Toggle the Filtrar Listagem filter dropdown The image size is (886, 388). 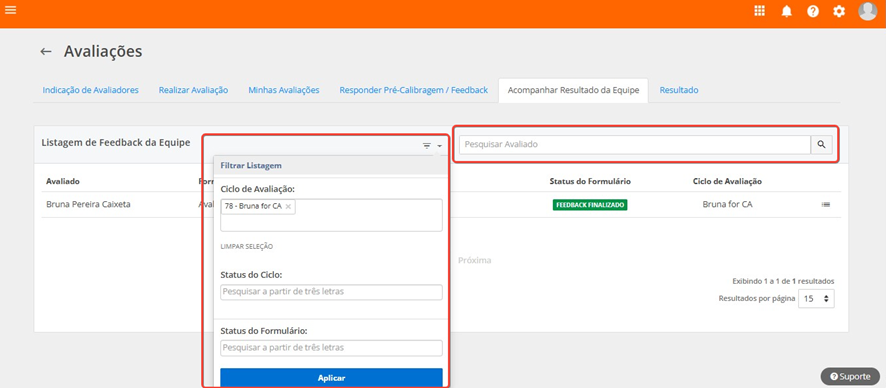click(433, 146)
